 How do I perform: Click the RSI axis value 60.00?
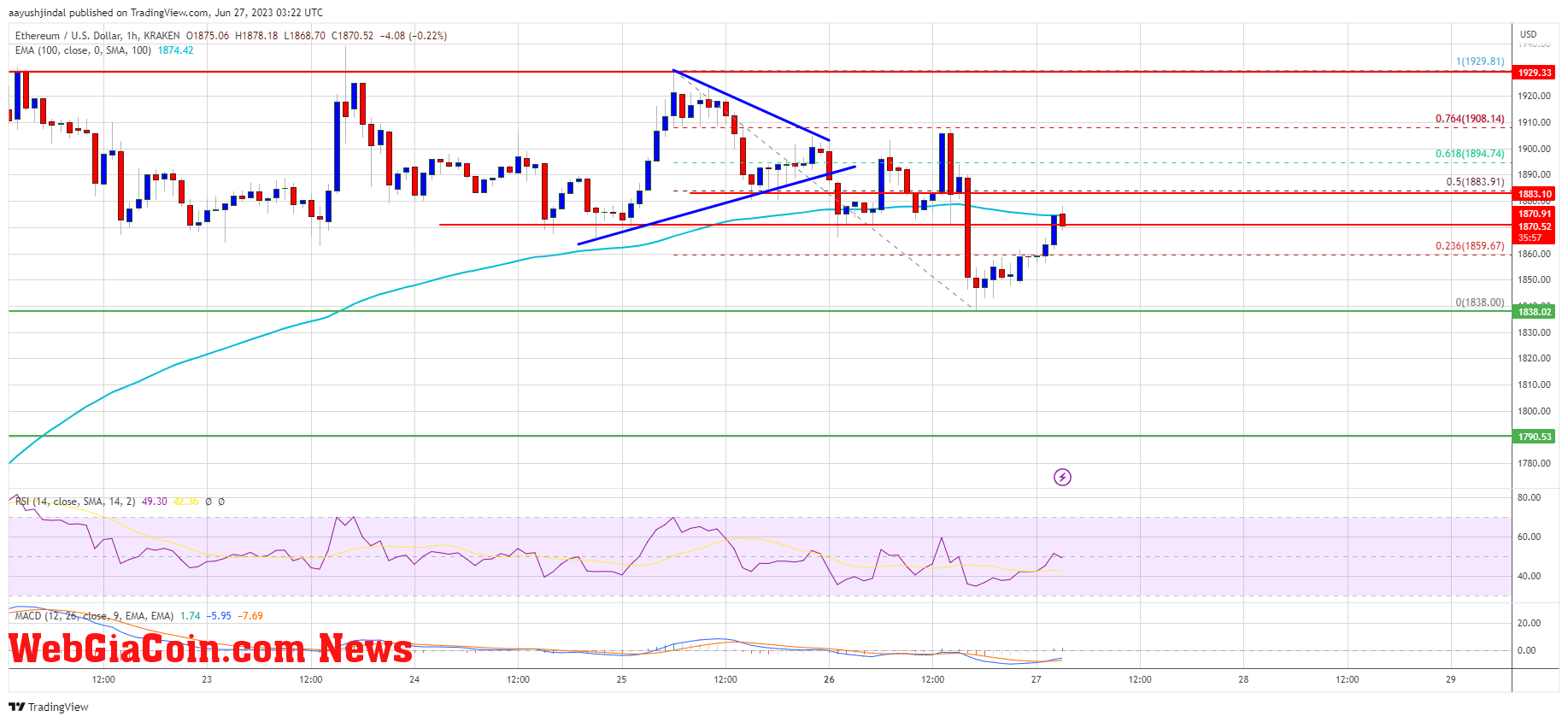tap(1529, 537)
